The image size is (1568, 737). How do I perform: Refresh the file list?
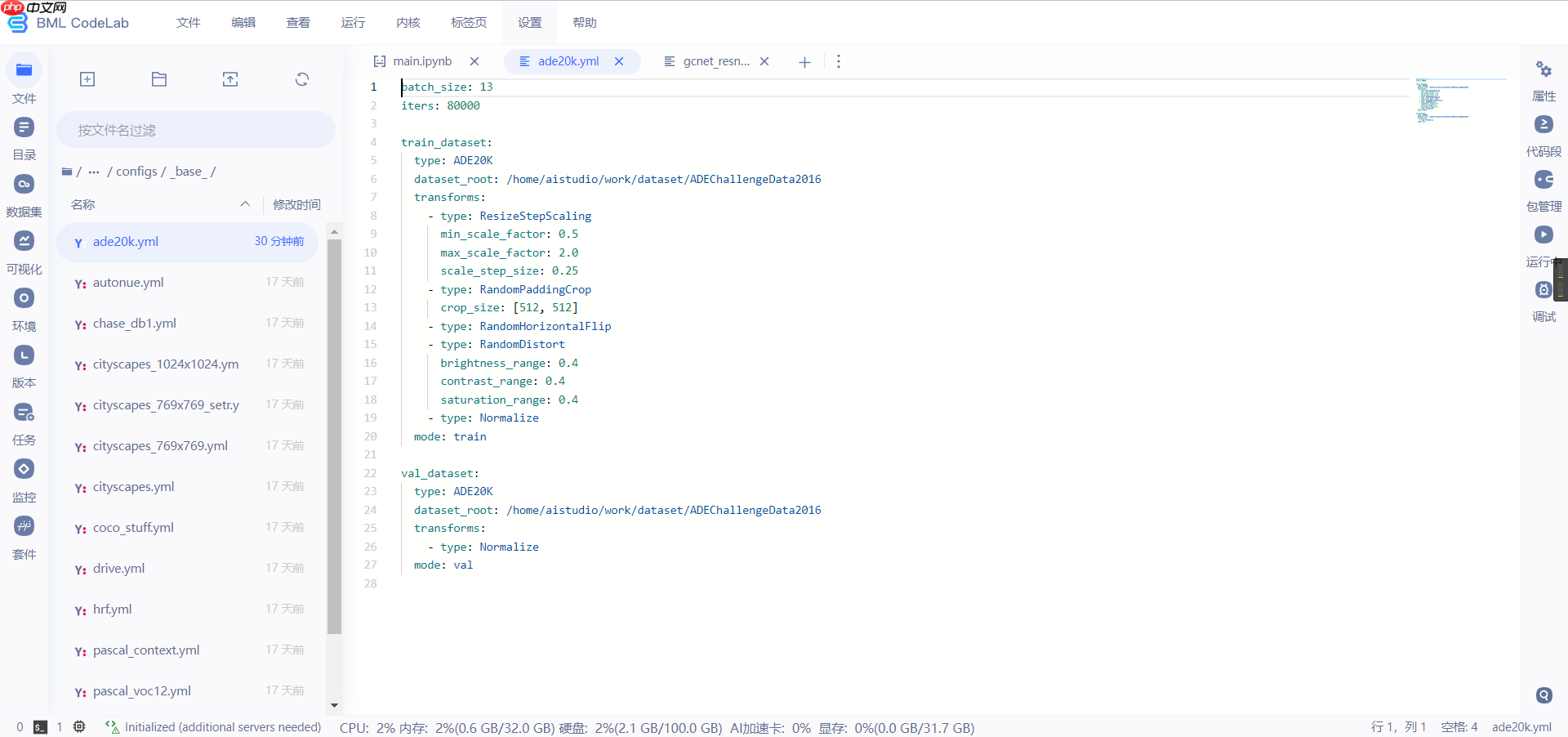[x=302, y=79]
